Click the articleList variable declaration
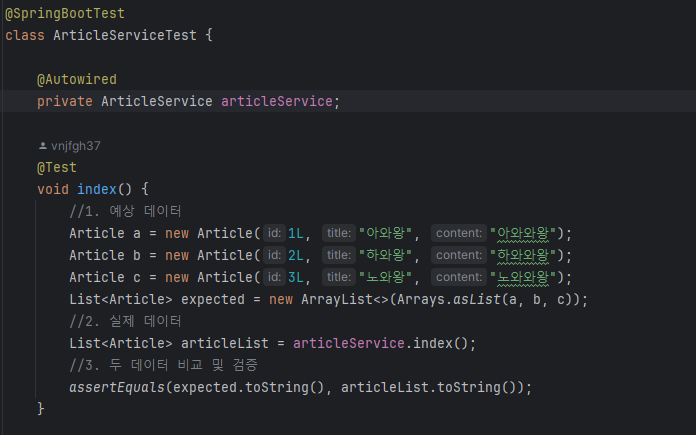 (x=225, y=343)
